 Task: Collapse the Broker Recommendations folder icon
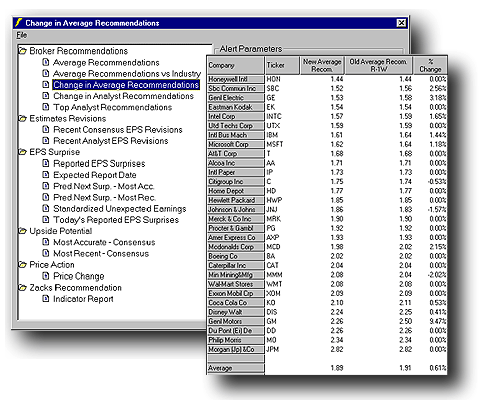[x=22, y=51]
